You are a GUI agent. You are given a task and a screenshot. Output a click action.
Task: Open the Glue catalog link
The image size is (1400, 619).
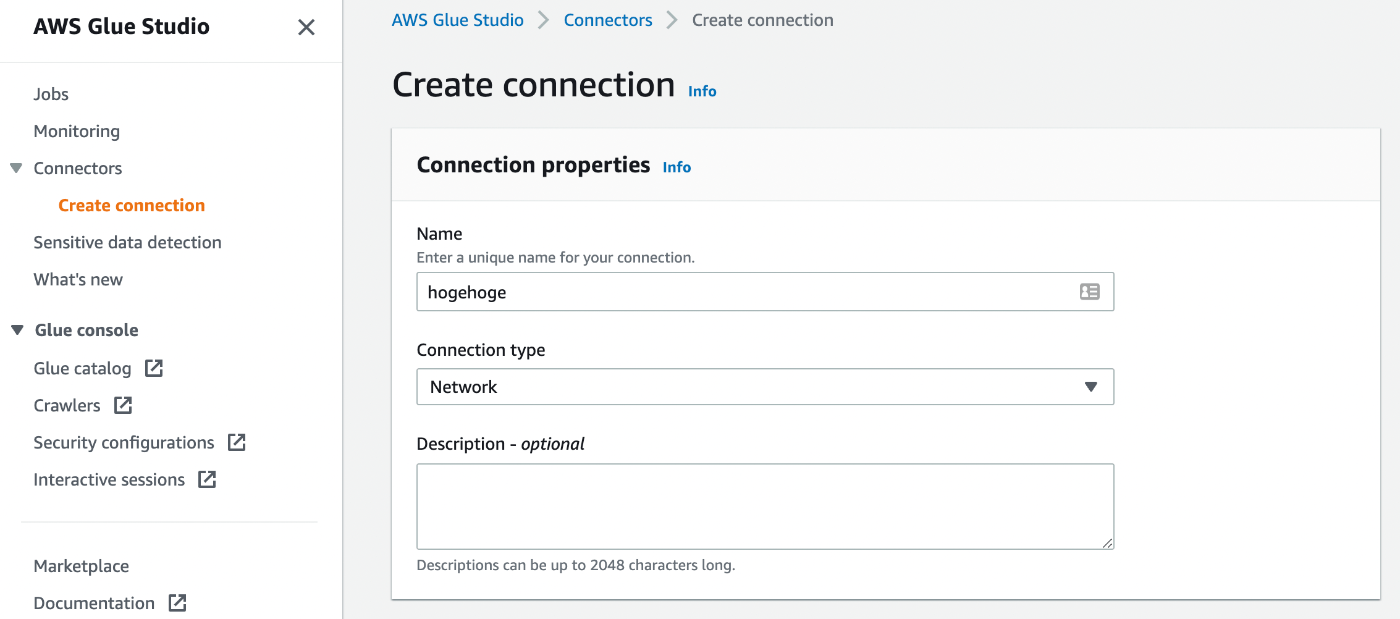tap(82, 368)
